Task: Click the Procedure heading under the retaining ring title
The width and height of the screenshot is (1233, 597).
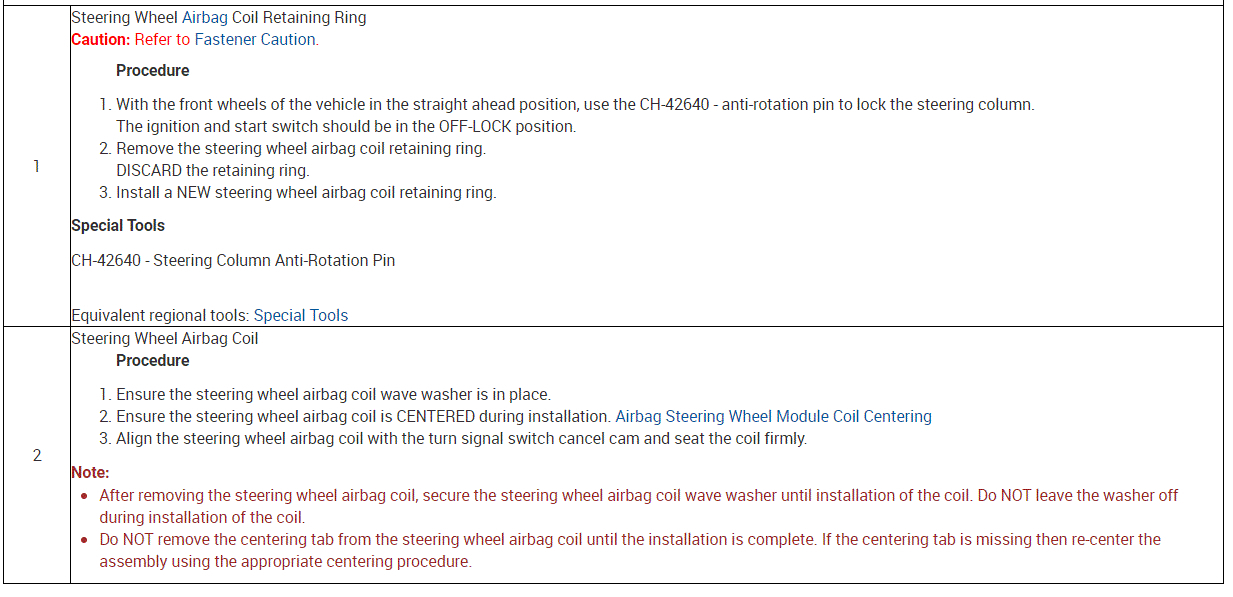Action: click(152, 70)
